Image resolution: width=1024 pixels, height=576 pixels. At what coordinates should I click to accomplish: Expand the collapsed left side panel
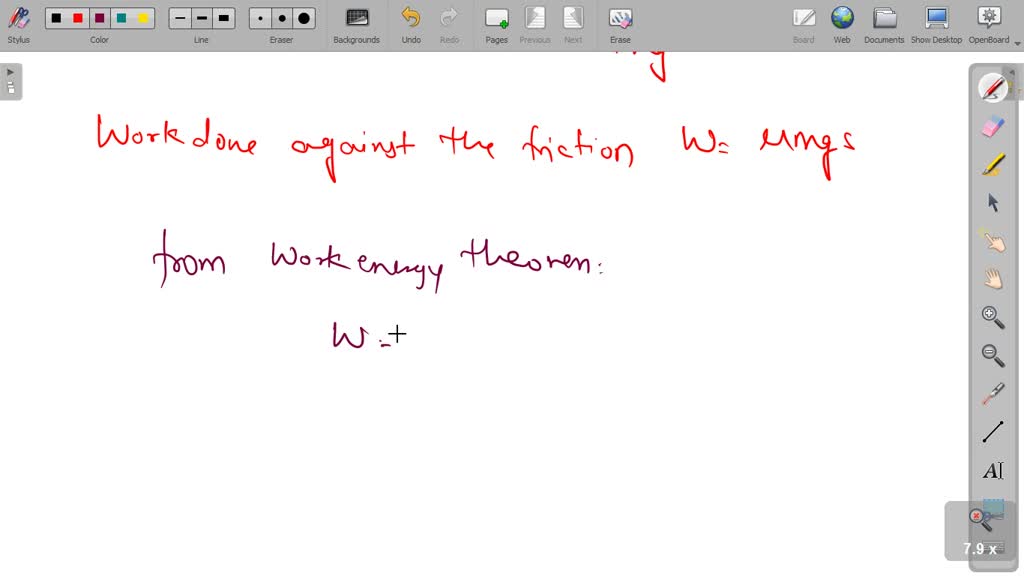[x=11, y=81]
